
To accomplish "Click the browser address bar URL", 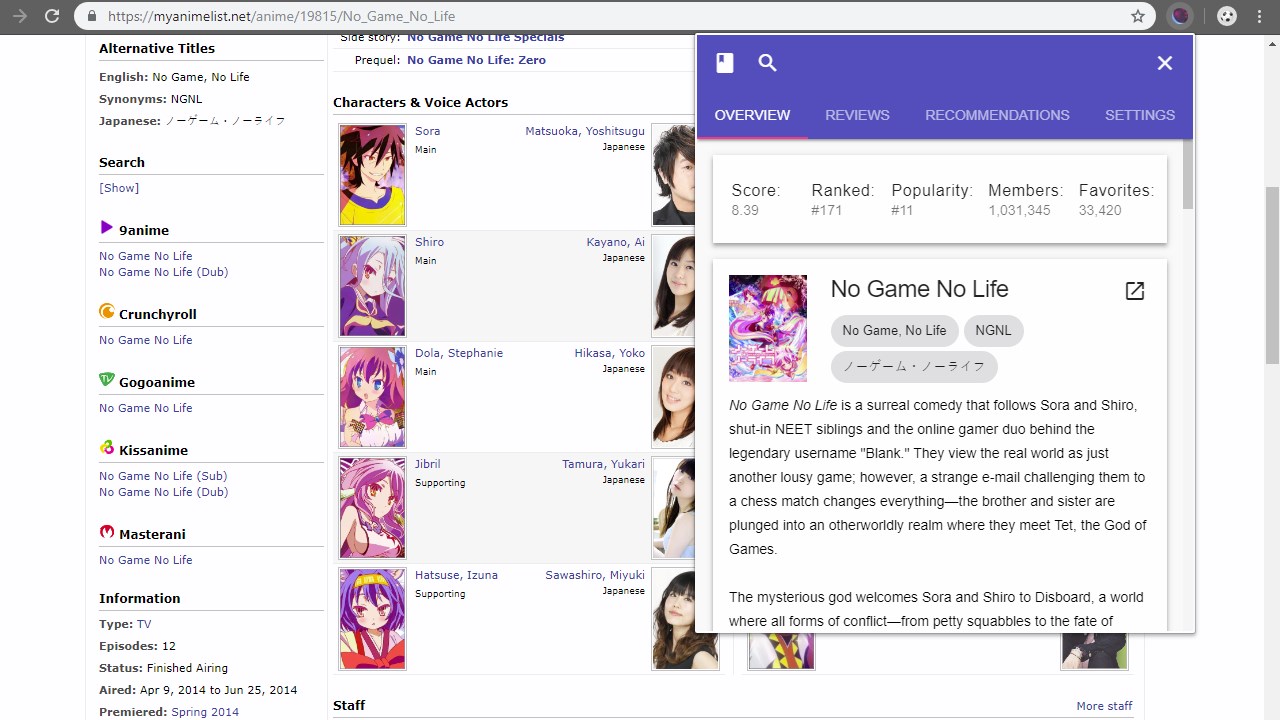I will point(281,16).
